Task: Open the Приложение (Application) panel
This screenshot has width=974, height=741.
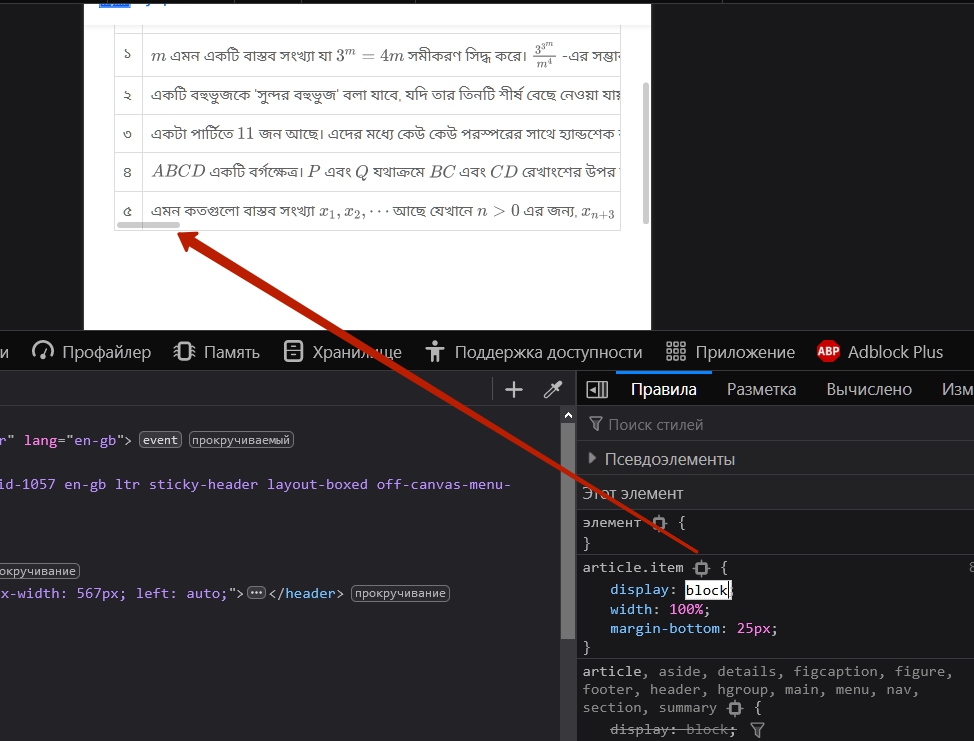Action: click(x=731, y=352)
